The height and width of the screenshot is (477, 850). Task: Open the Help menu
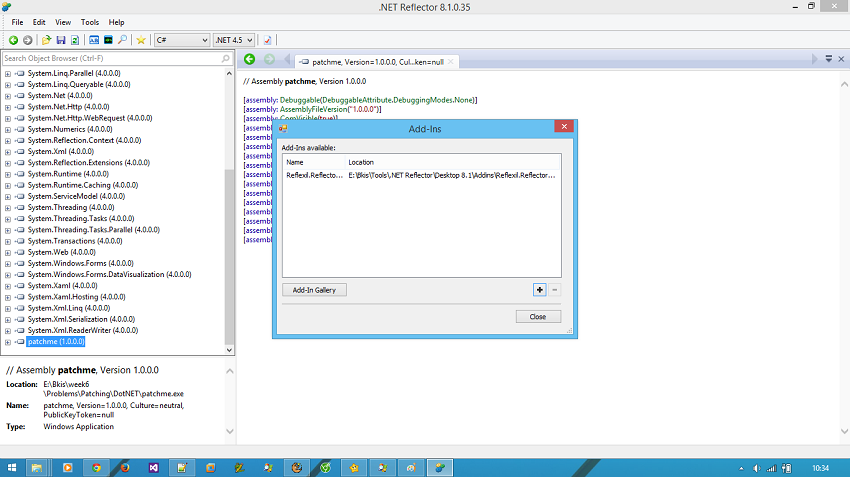tap(117, 22)
